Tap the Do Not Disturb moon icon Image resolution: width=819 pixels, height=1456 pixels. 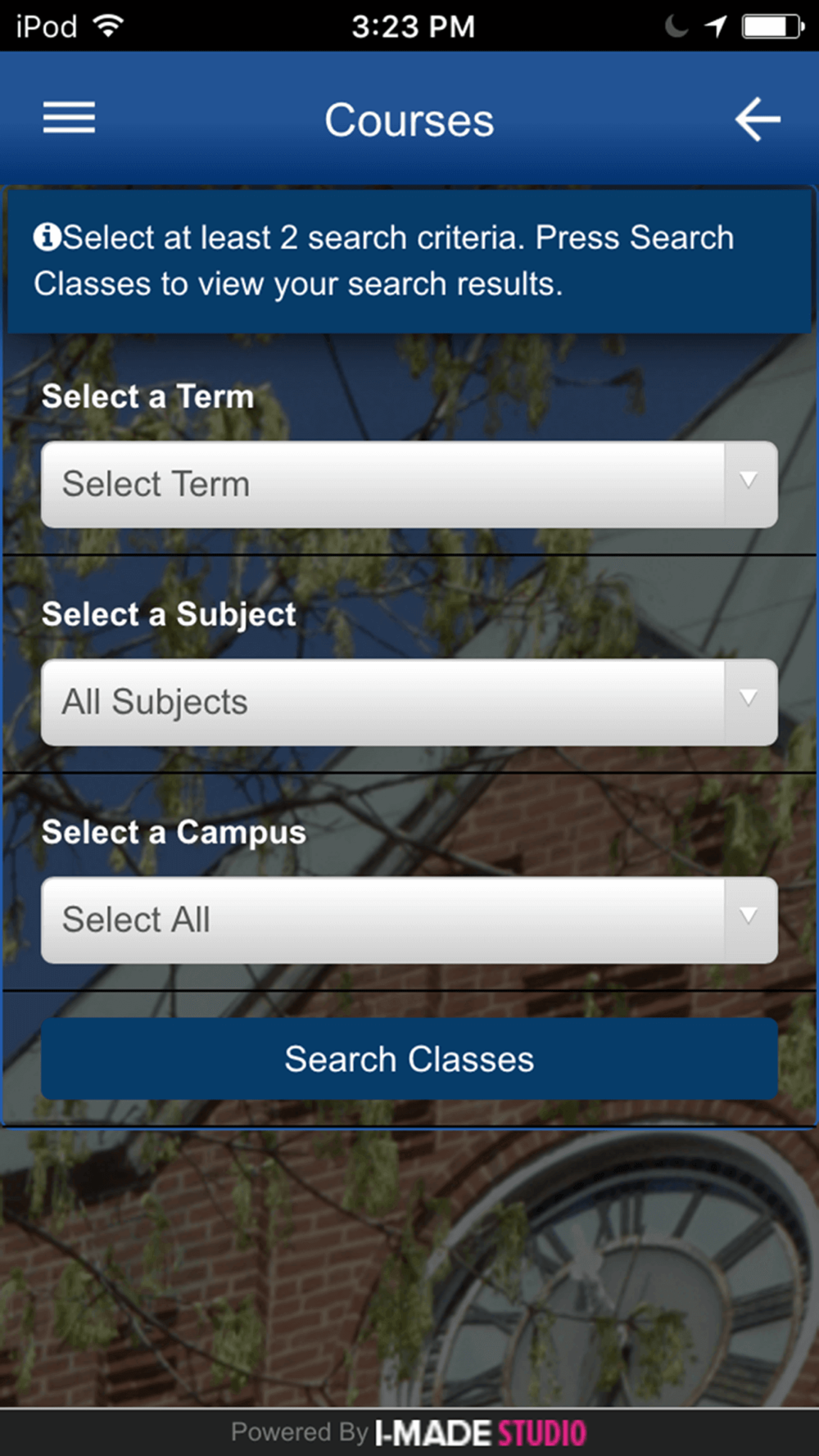click(676, 26)
